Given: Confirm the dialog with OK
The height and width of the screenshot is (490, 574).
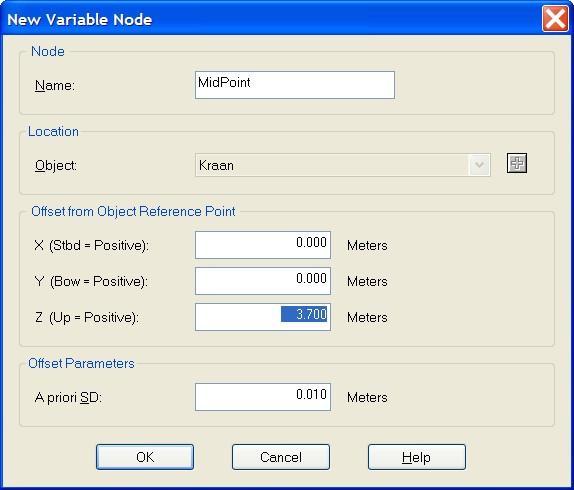Looking at the screenshot, I should point(145,457).
